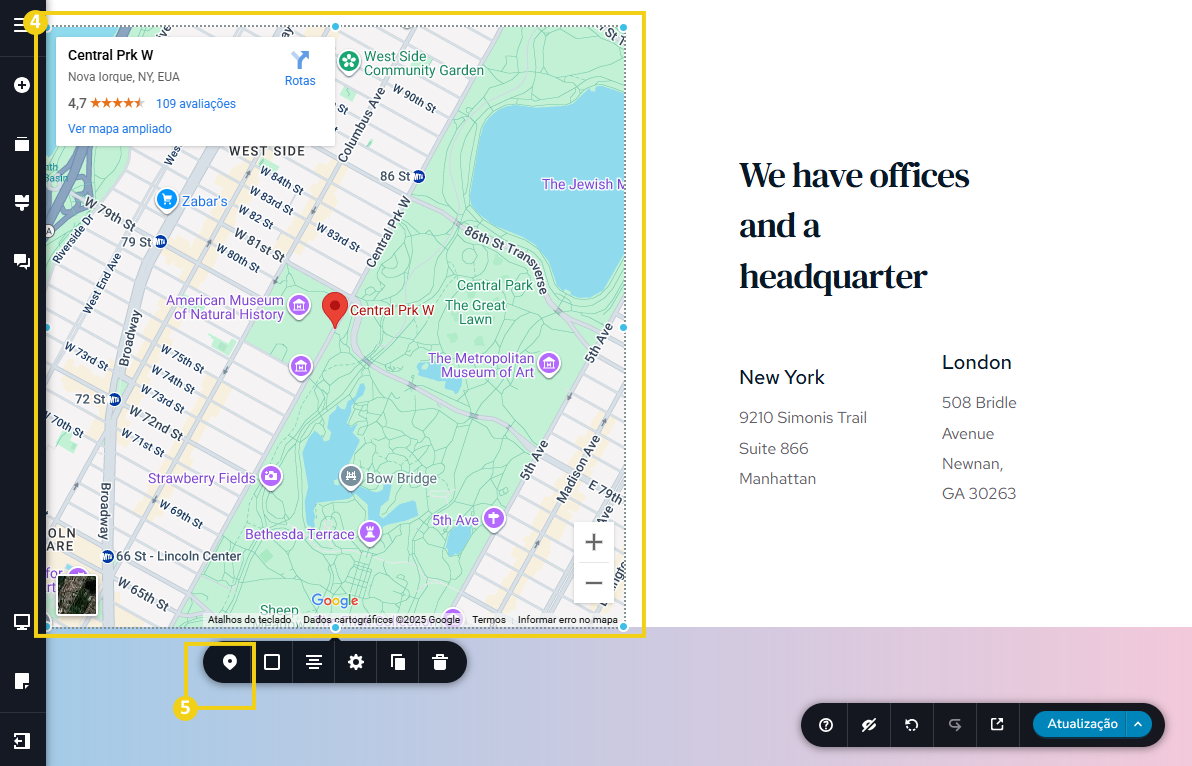Click the 72 St subway station label
The height and width of the screenshot is (766, 1192).
98,399
